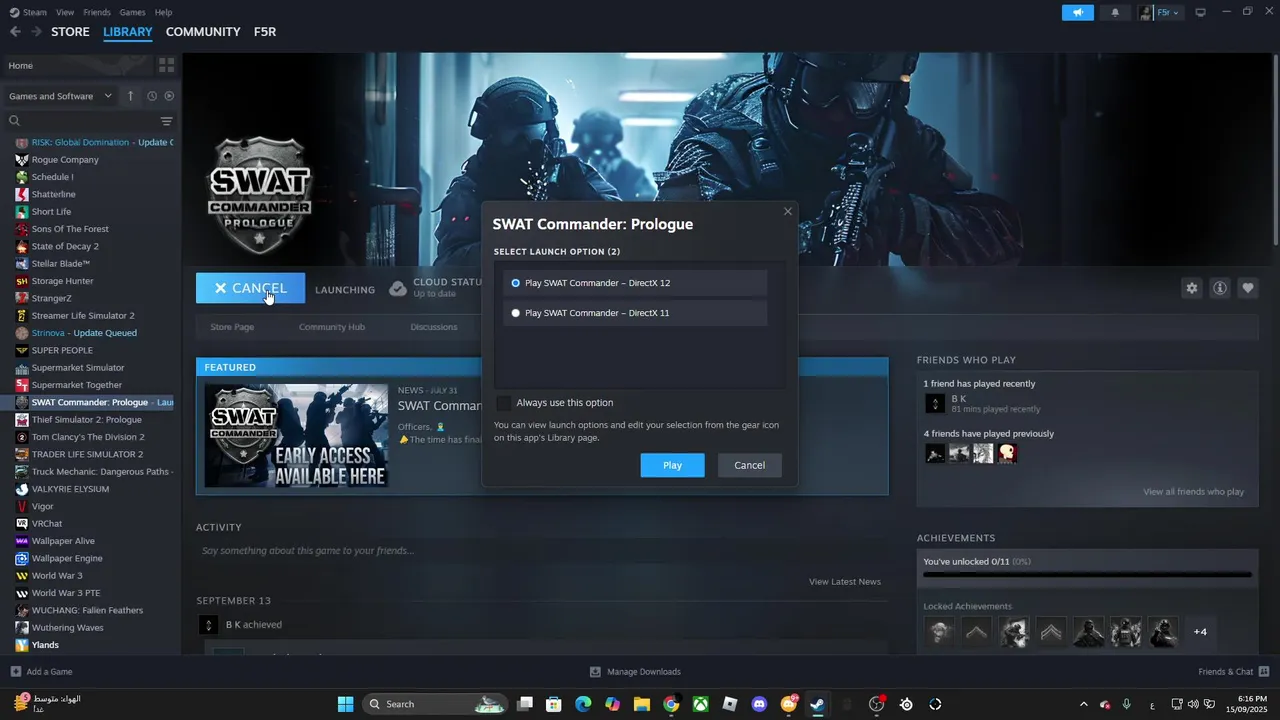The width and height of the screenshot is (1280, 720).
Task: Add game to favorites heart icon
Action: 1248,288
